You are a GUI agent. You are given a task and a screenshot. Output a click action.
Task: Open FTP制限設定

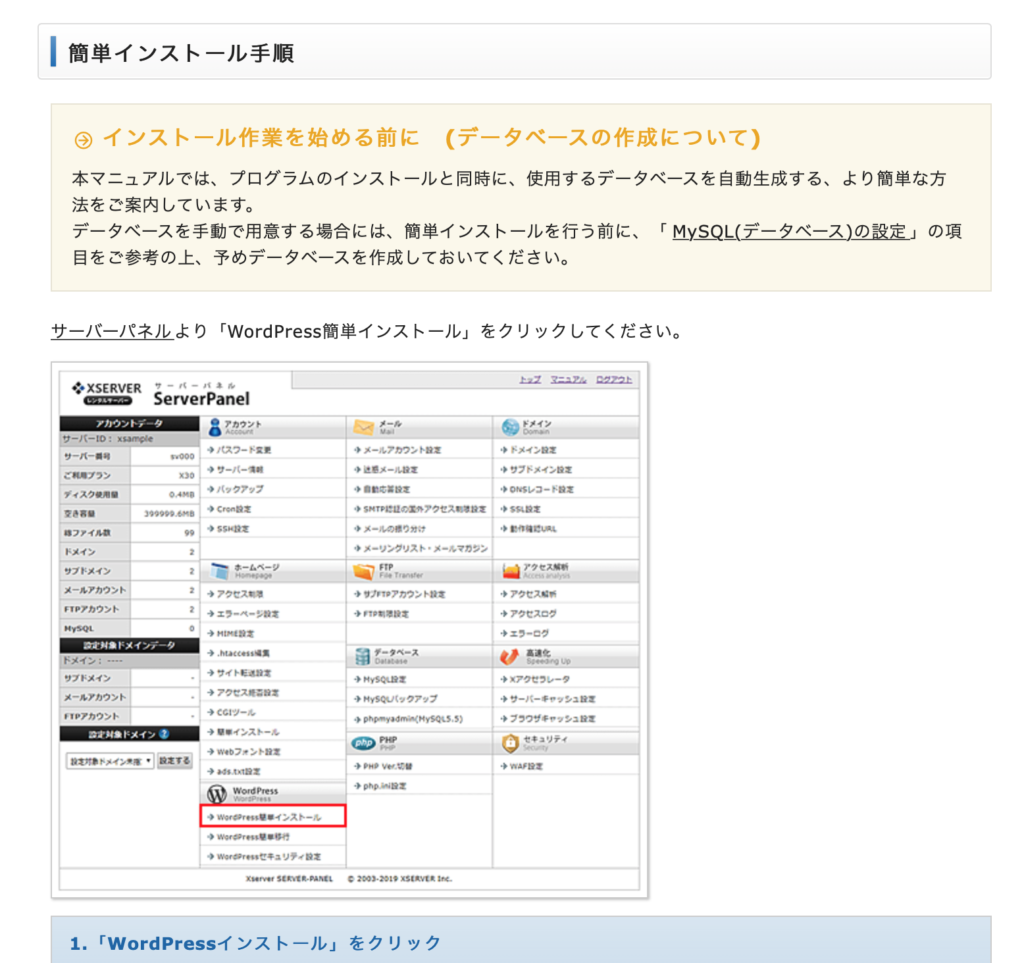[386, 614]
